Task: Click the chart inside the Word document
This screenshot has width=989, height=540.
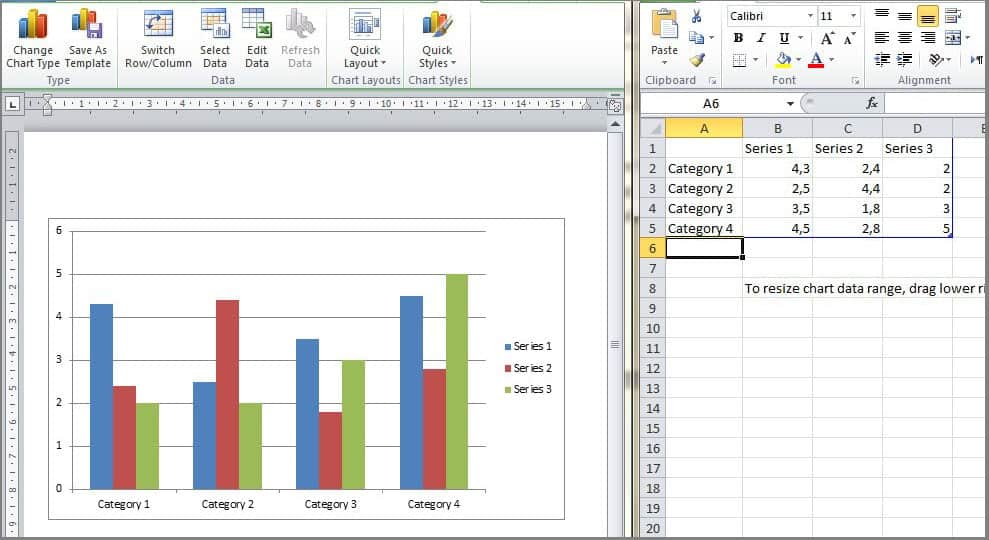Action: coord(306,369)
